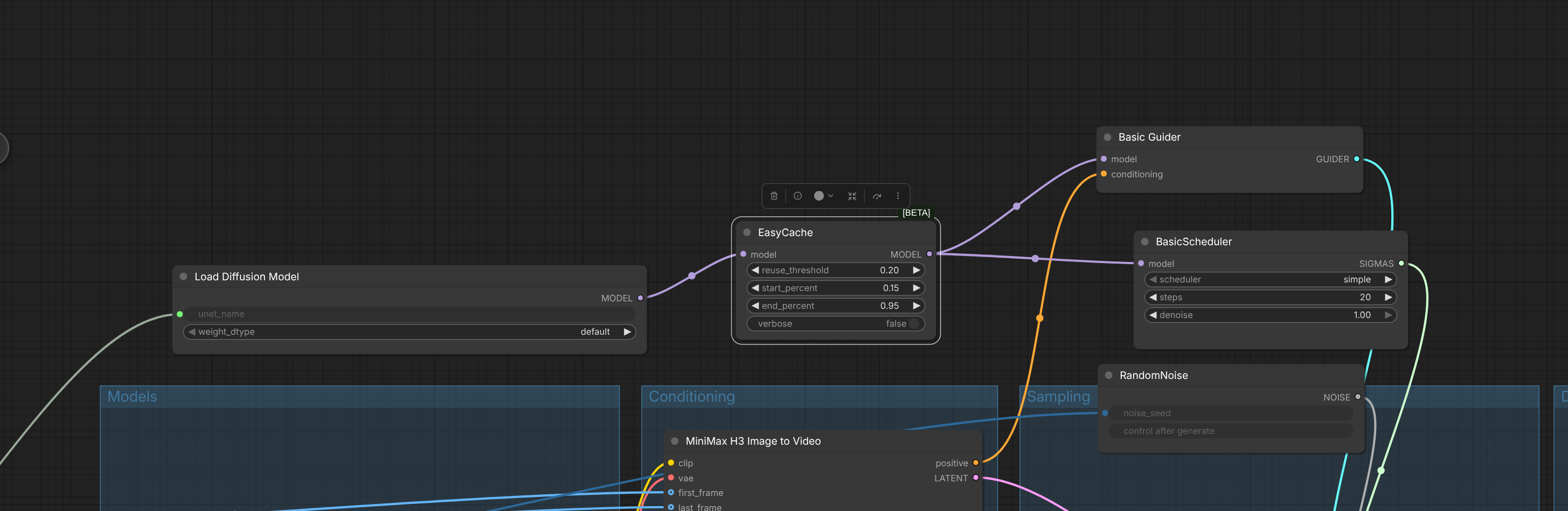The image size is (1568, 511).
Task: Click the start_percent value 0.15
Action: coord(891,288)
